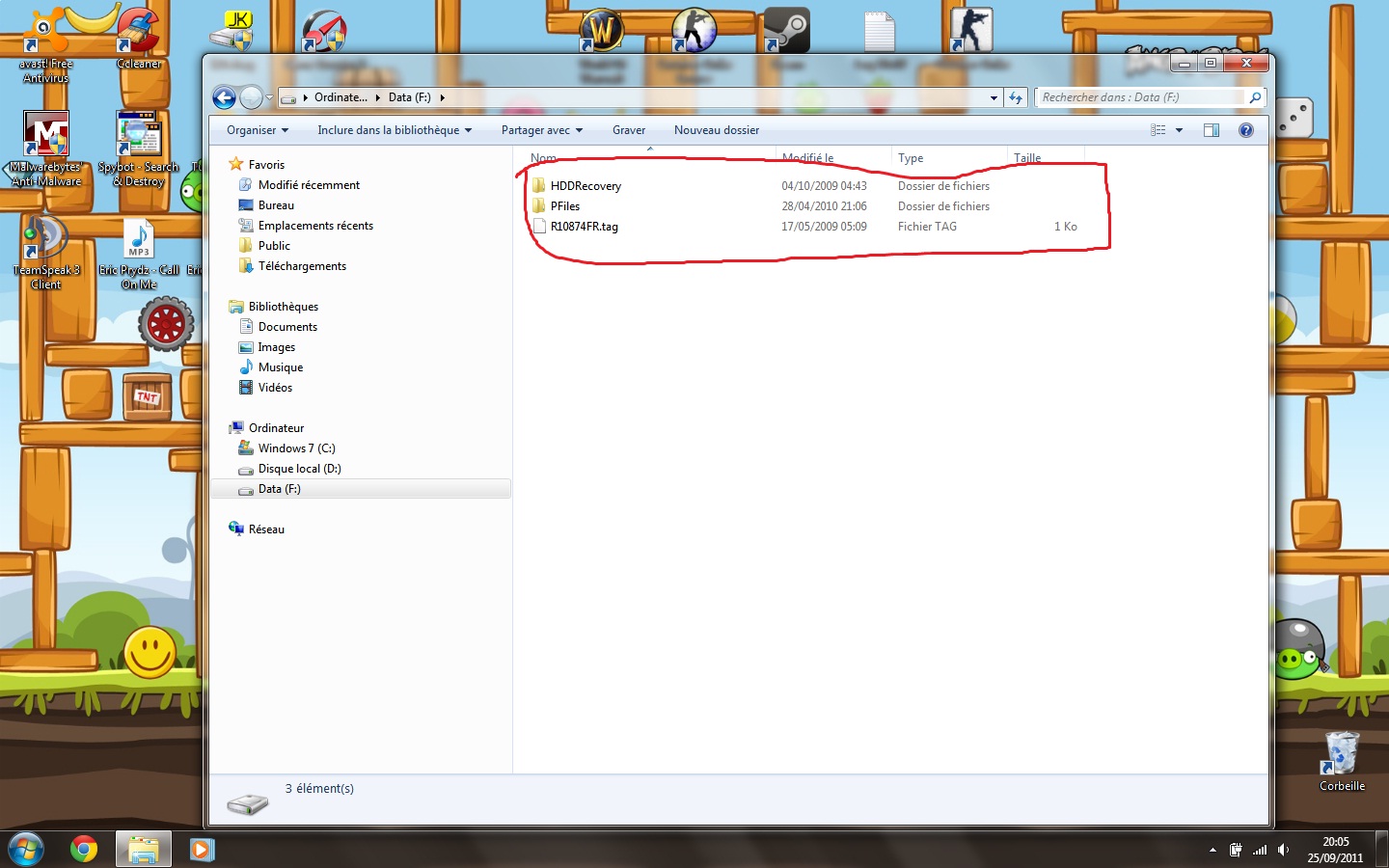Click the volume speaker tray icon
The image size is (1389, 868).
(1283, 850)
